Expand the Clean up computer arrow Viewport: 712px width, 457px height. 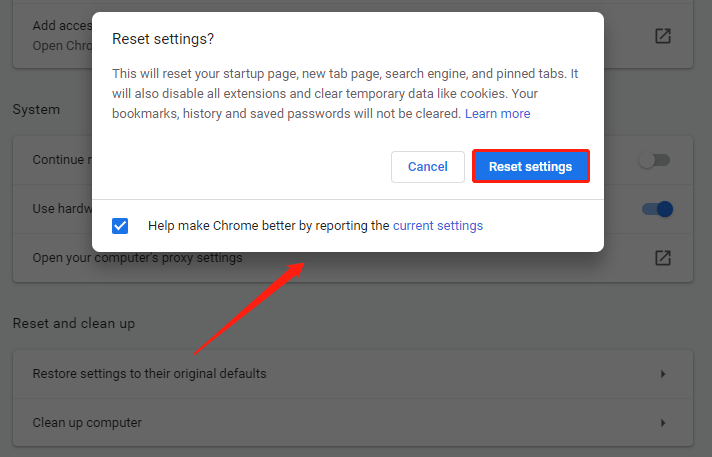(663, 423)
